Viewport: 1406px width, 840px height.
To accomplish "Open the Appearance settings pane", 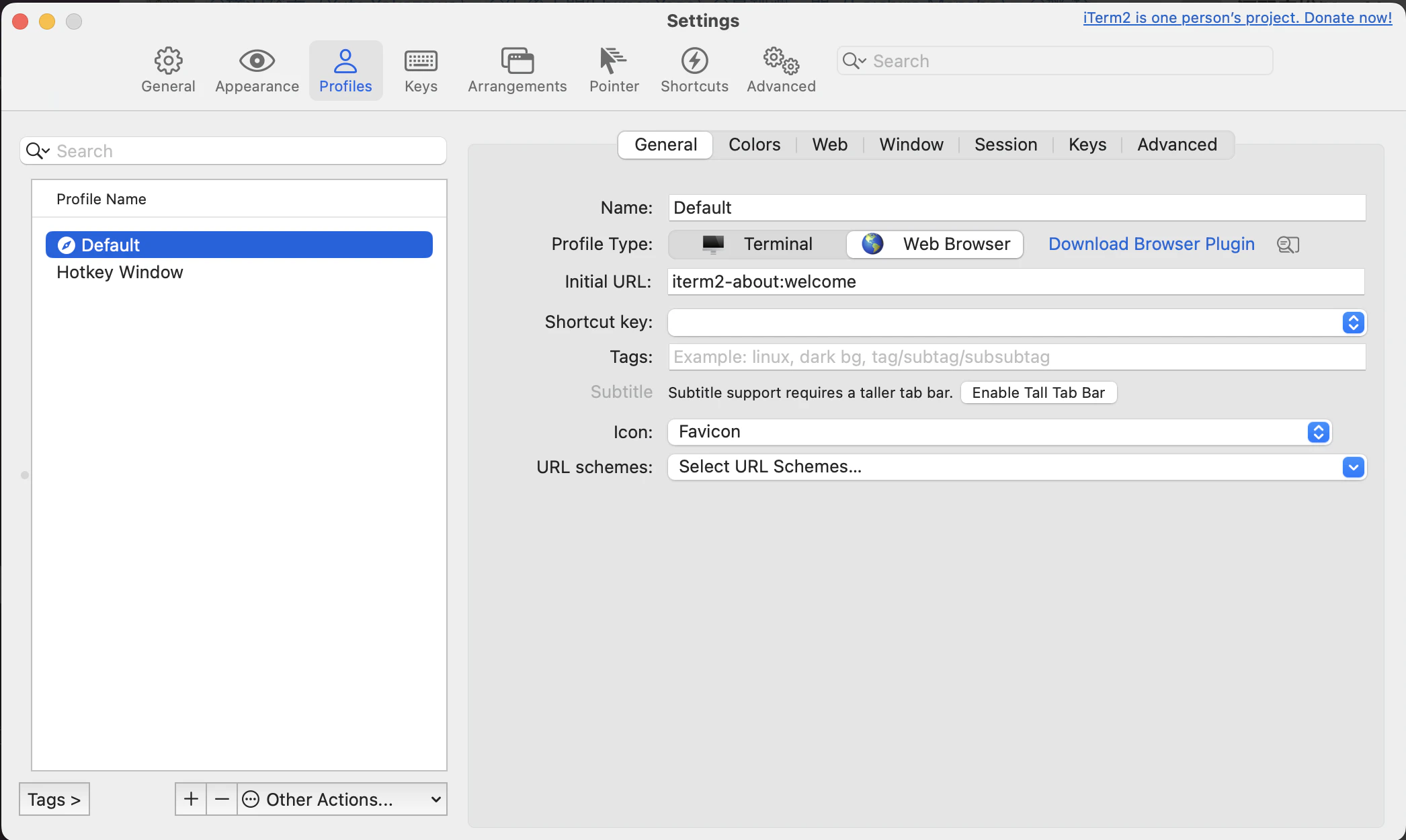I will tap(257, 71).
